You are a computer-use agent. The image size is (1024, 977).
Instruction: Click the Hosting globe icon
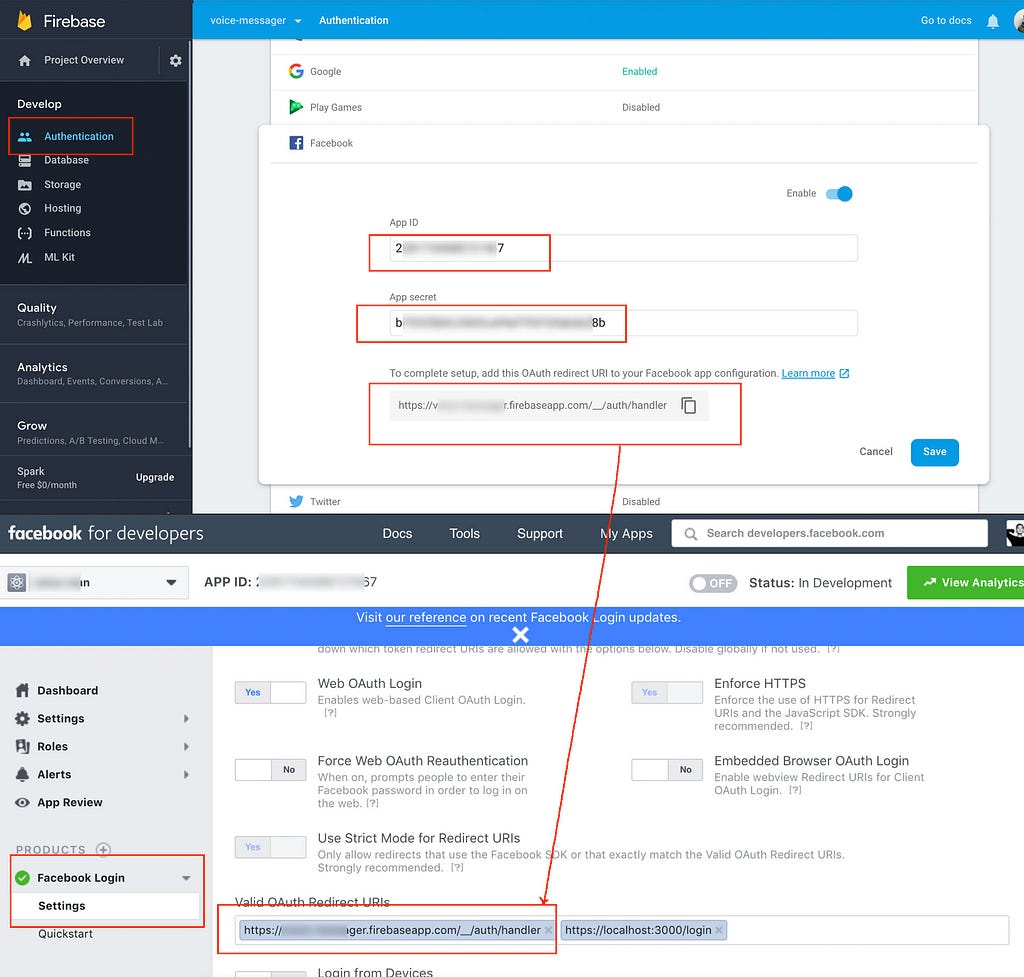[25, 209]
